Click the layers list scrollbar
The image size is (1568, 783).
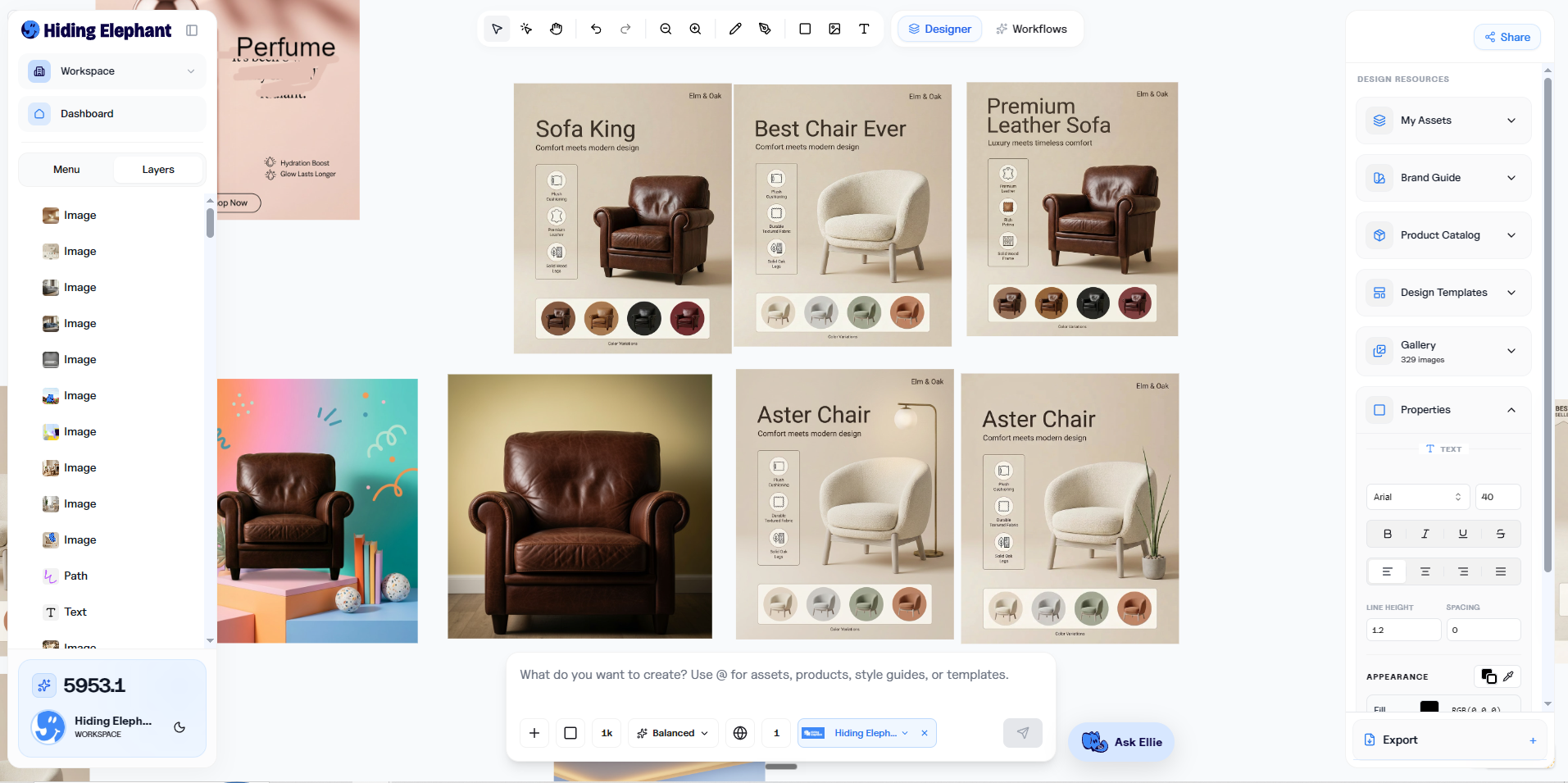[210, 223]
